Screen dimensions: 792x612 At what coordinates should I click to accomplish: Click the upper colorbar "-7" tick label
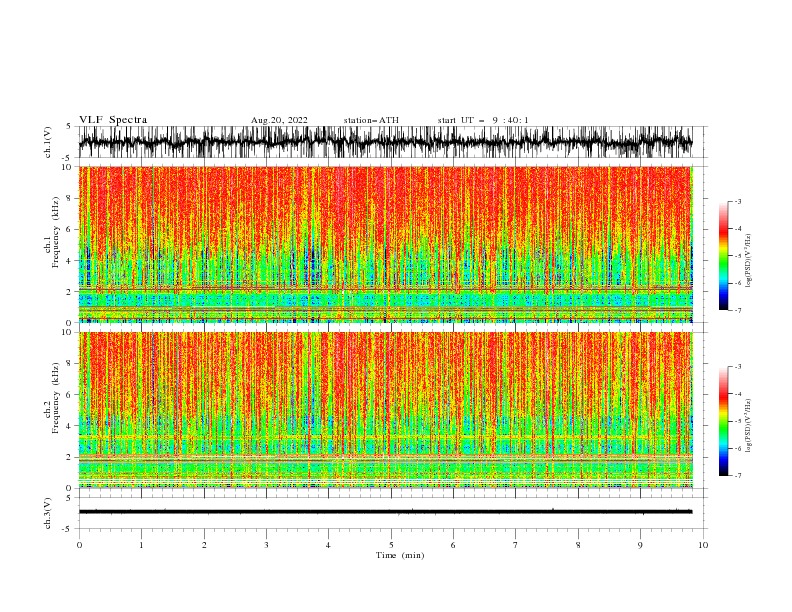tap(738, 310)
